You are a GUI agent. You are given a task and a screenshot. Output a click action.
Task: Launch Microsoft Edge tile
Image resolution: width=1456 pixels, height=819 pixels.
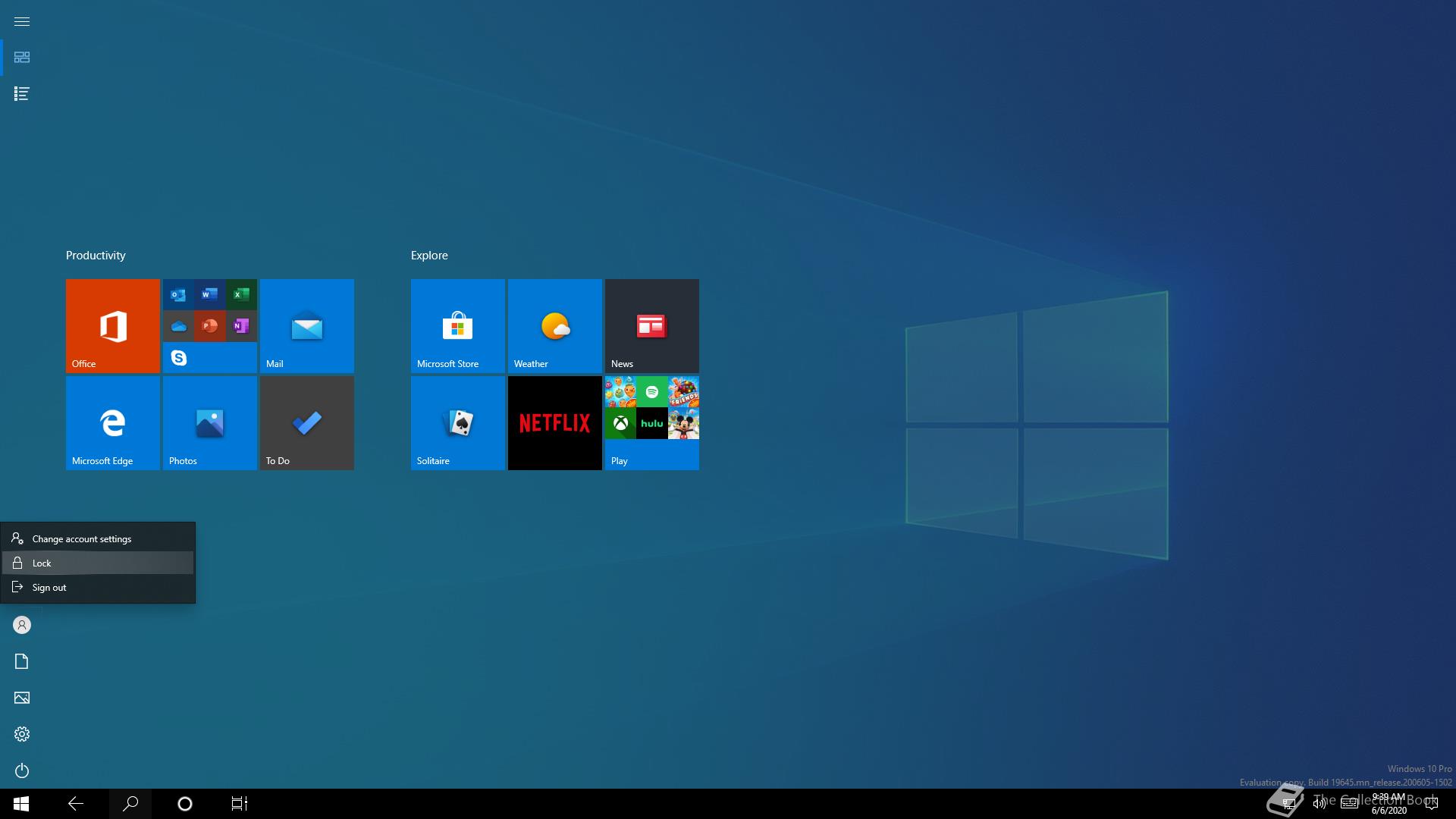point(113,423)
